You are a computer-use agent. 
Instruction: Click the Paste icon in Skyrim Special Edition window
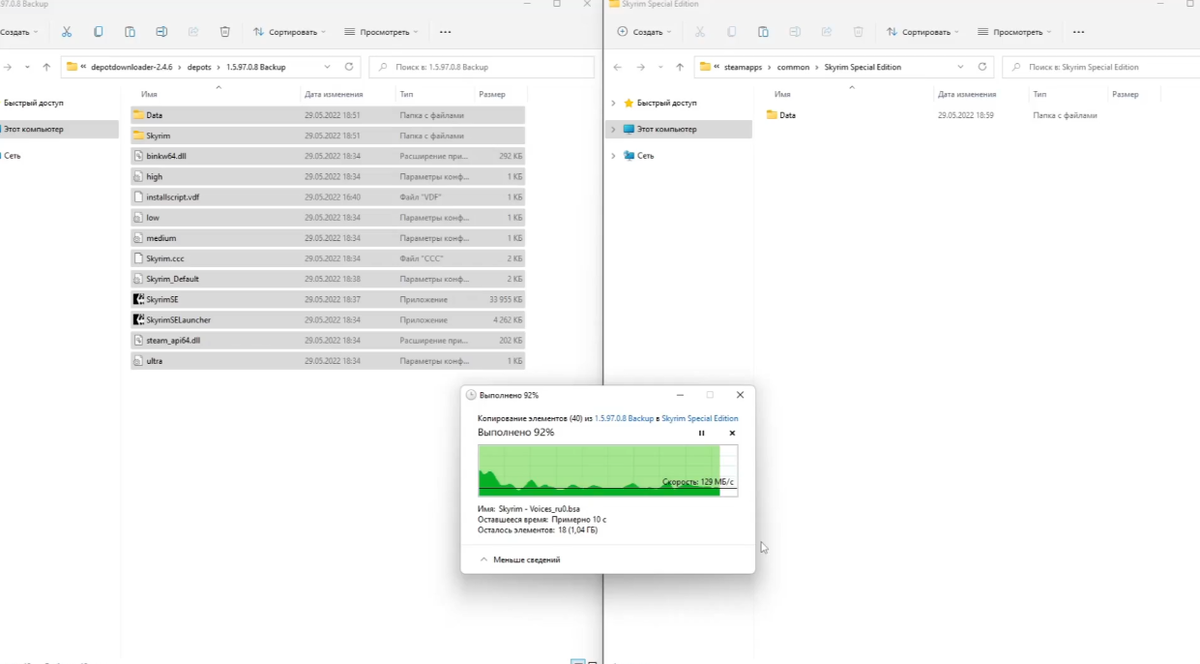coord(763,32)
